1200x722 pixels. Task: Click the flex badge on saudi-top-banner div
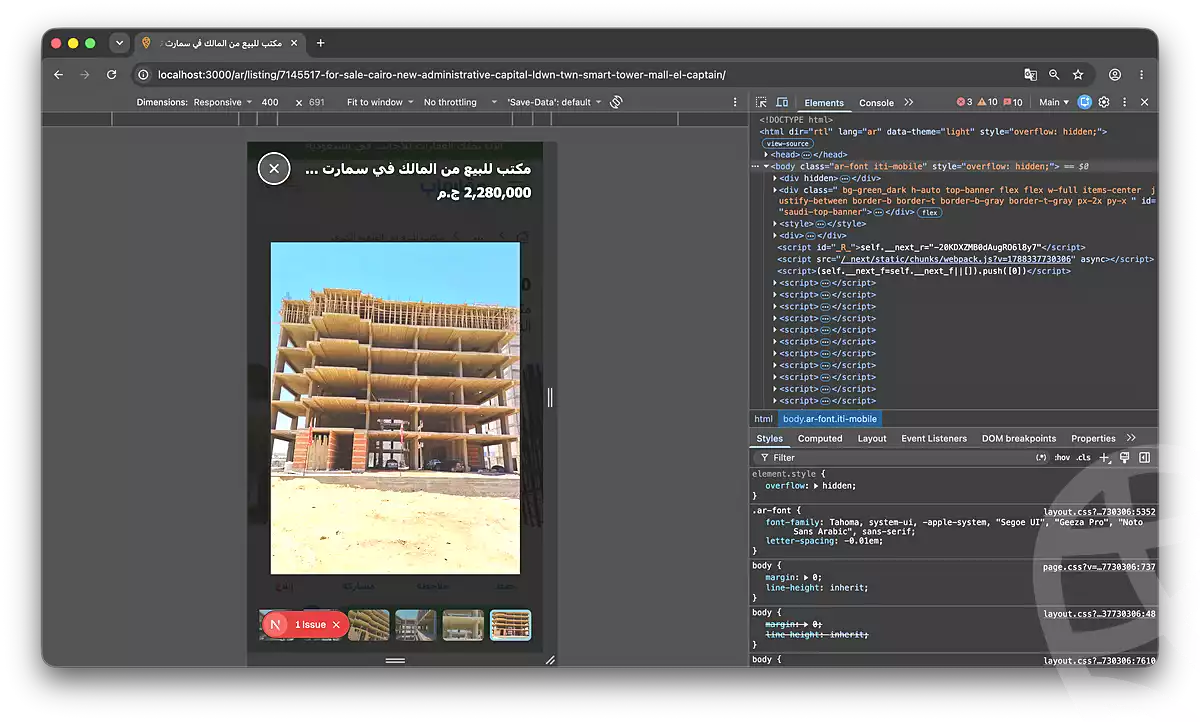click(930, 213)
